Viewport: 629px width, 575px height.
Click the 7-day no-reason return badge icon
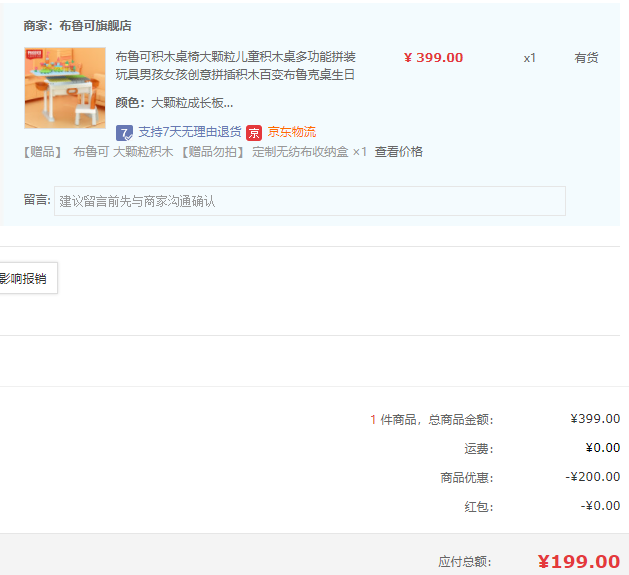[124, 133]
